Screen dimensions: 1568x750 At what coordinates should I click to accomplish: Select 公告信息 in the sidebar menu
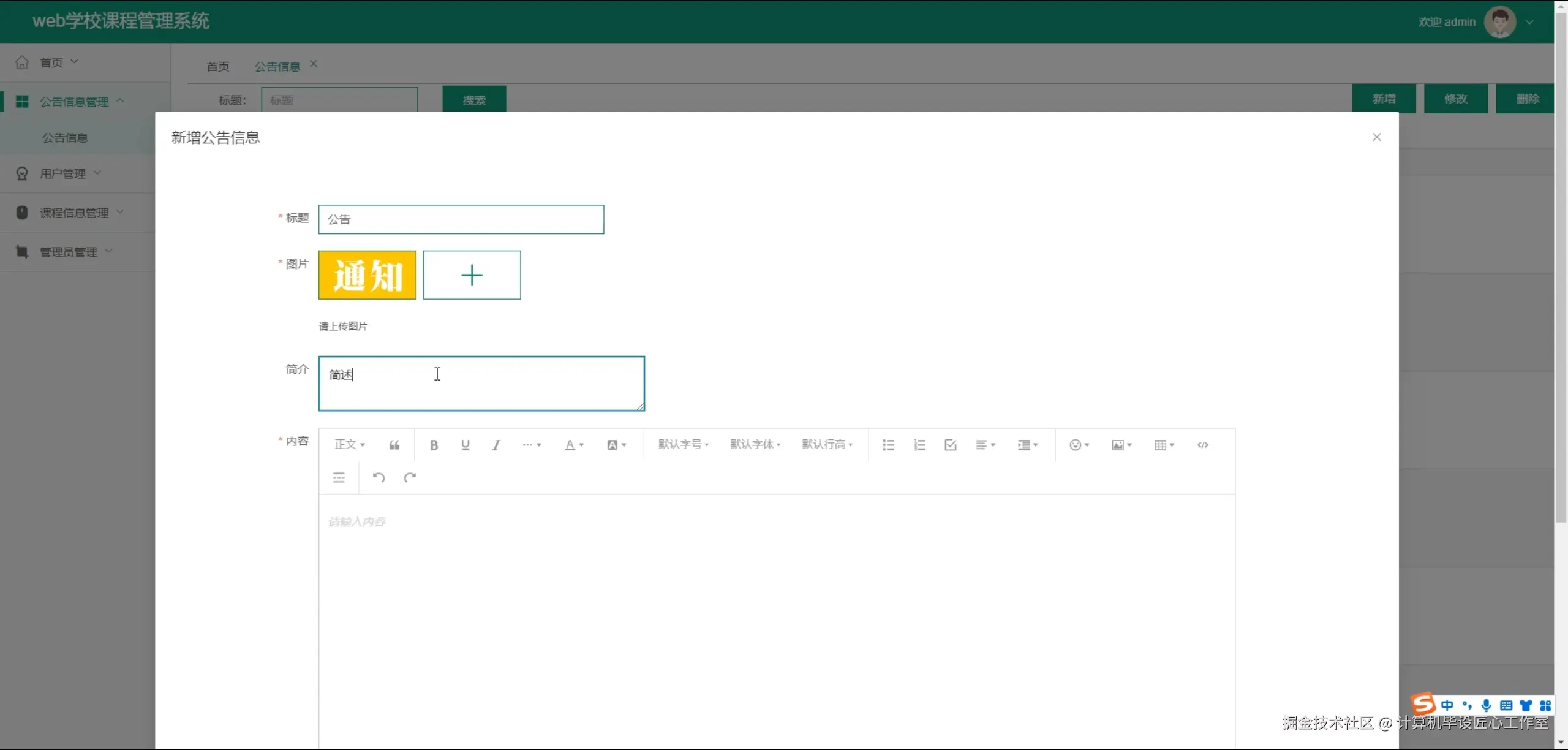point(65,138)
